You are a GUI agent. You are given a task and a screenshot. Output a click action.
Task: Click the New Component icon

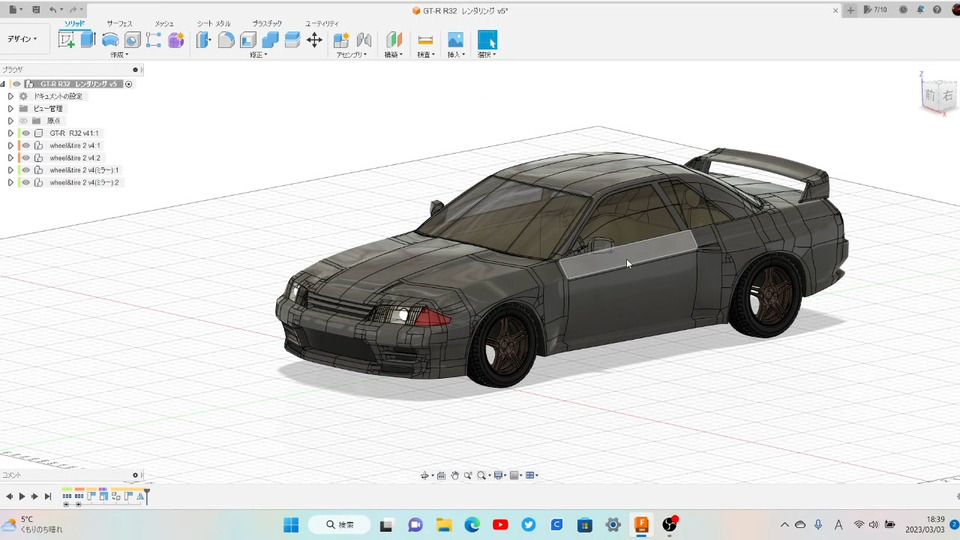pyautogui.click(x=341, y=40)
